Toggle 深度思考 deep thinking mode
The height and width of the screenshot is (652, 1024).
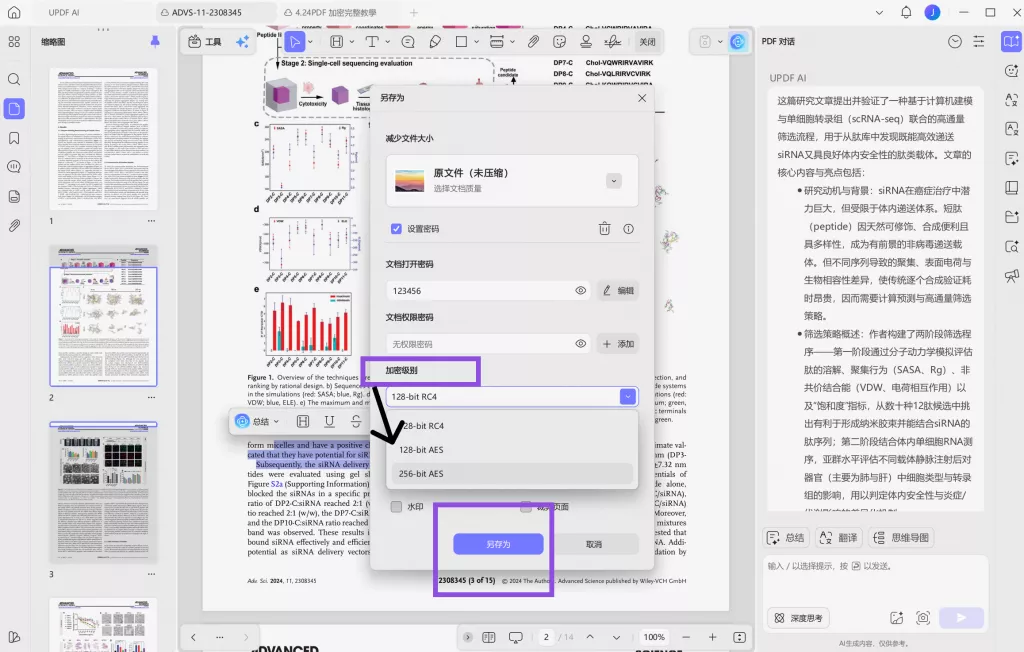tap(798, 617)
